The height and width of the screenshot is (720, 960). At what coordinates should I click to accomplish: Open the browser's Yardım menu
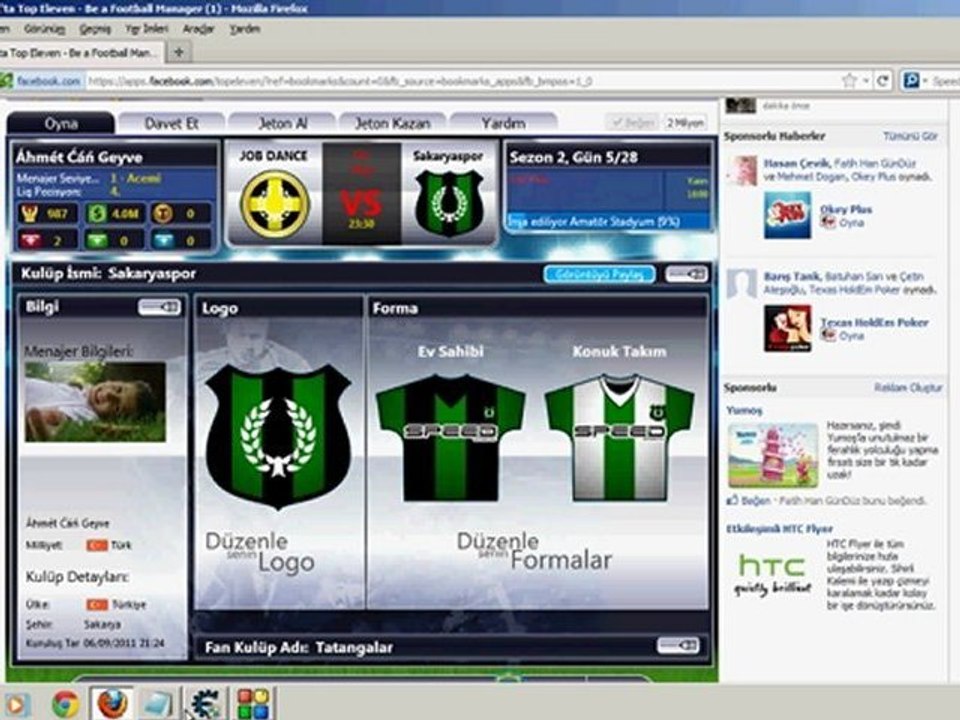coord(244,29)
